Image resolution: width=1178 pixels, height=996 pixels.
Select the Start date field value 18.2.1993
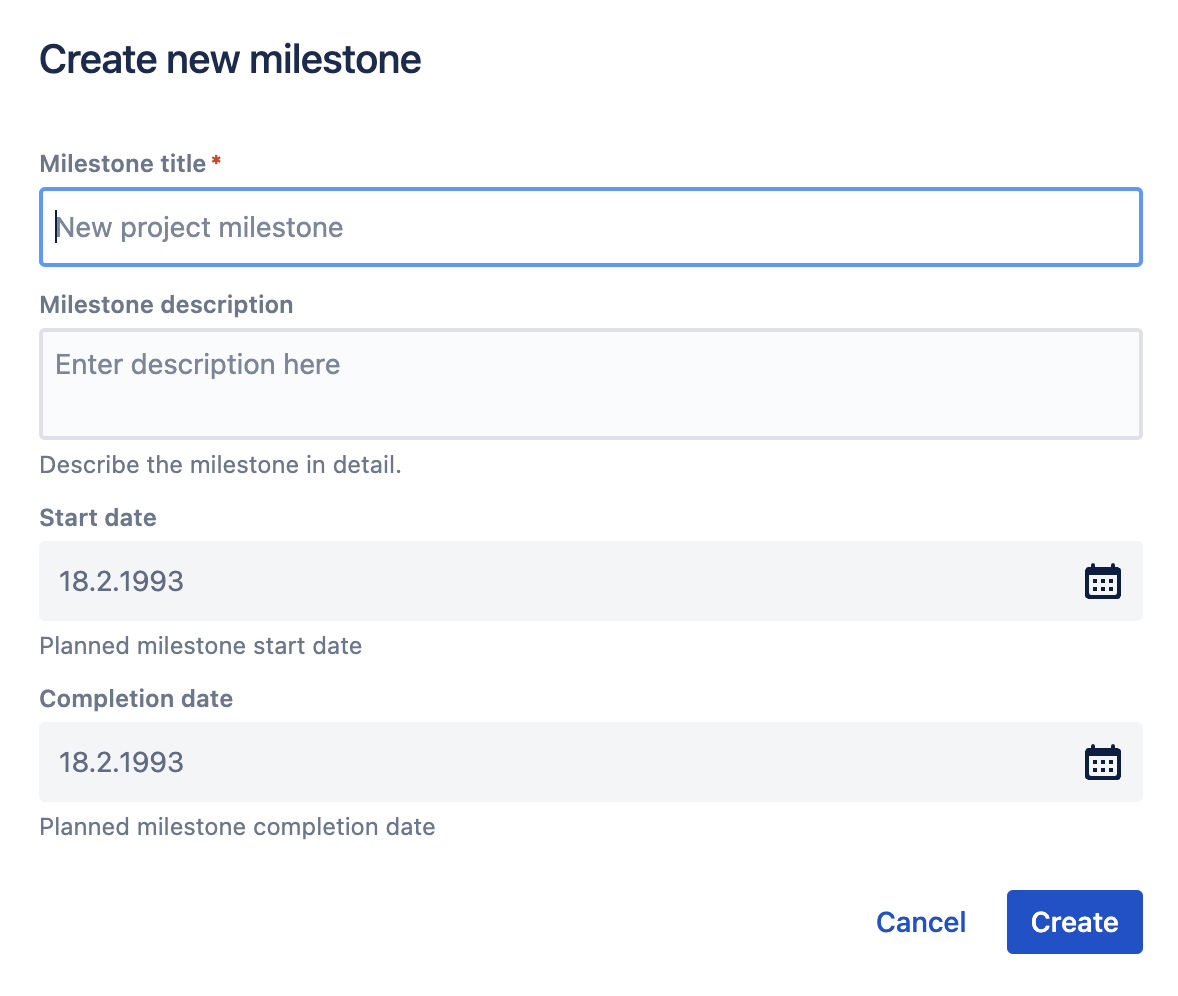(x=121, y=581)
